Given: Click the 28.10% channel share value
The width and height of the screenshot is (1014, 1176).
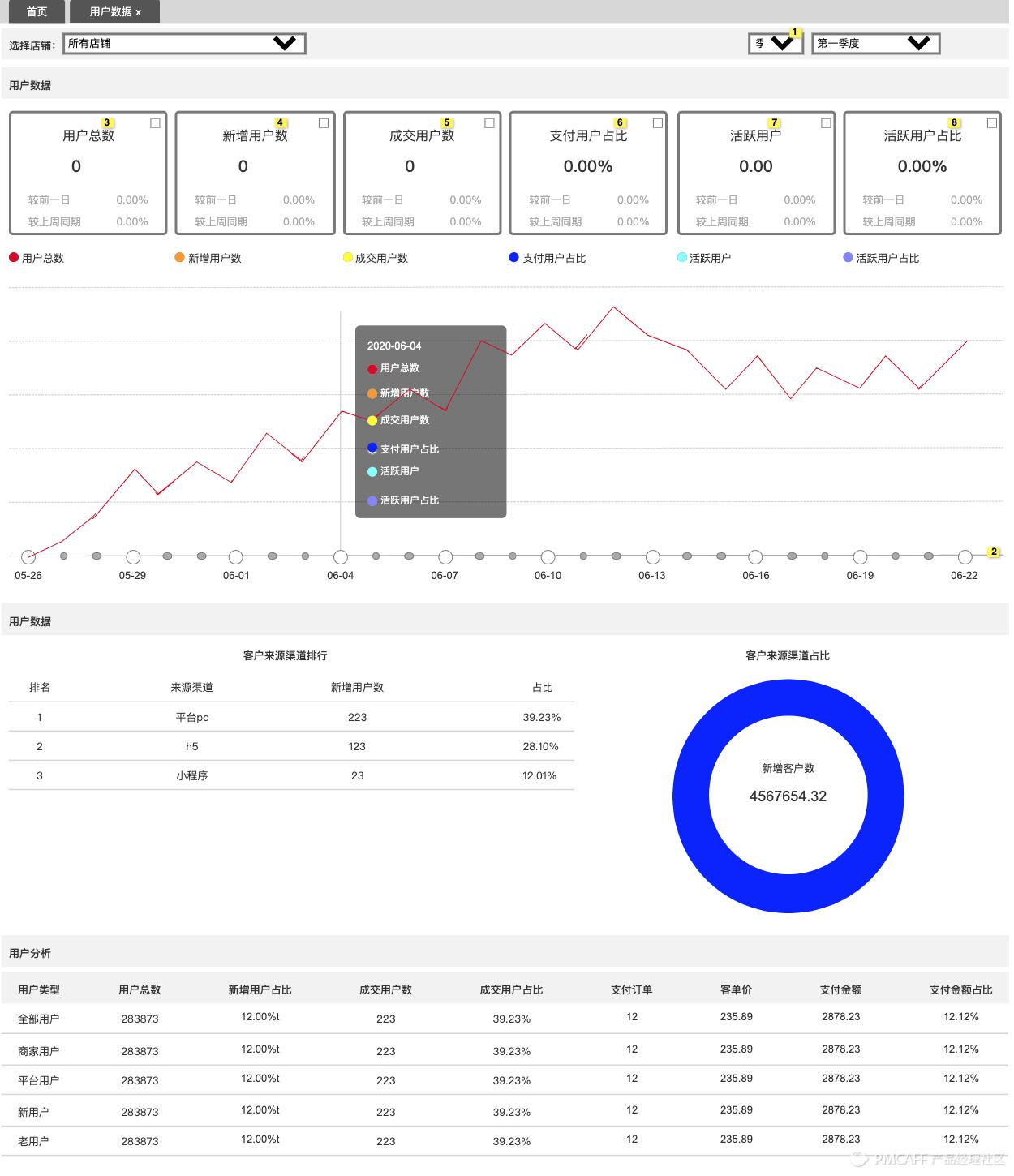Looking at the screenshot, I should [x=540, y=746].
